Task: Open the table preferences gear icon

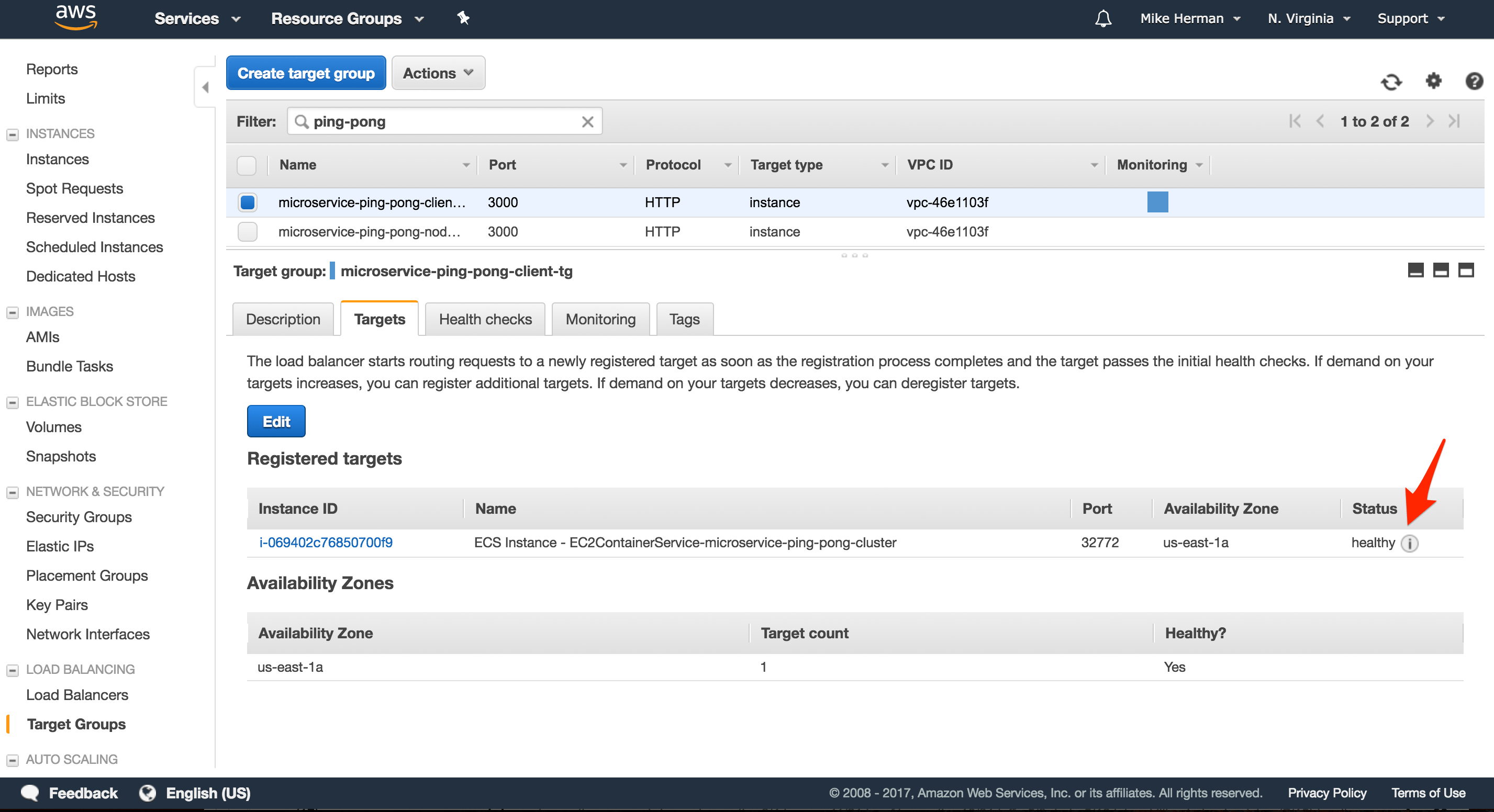Action: 1433,82
